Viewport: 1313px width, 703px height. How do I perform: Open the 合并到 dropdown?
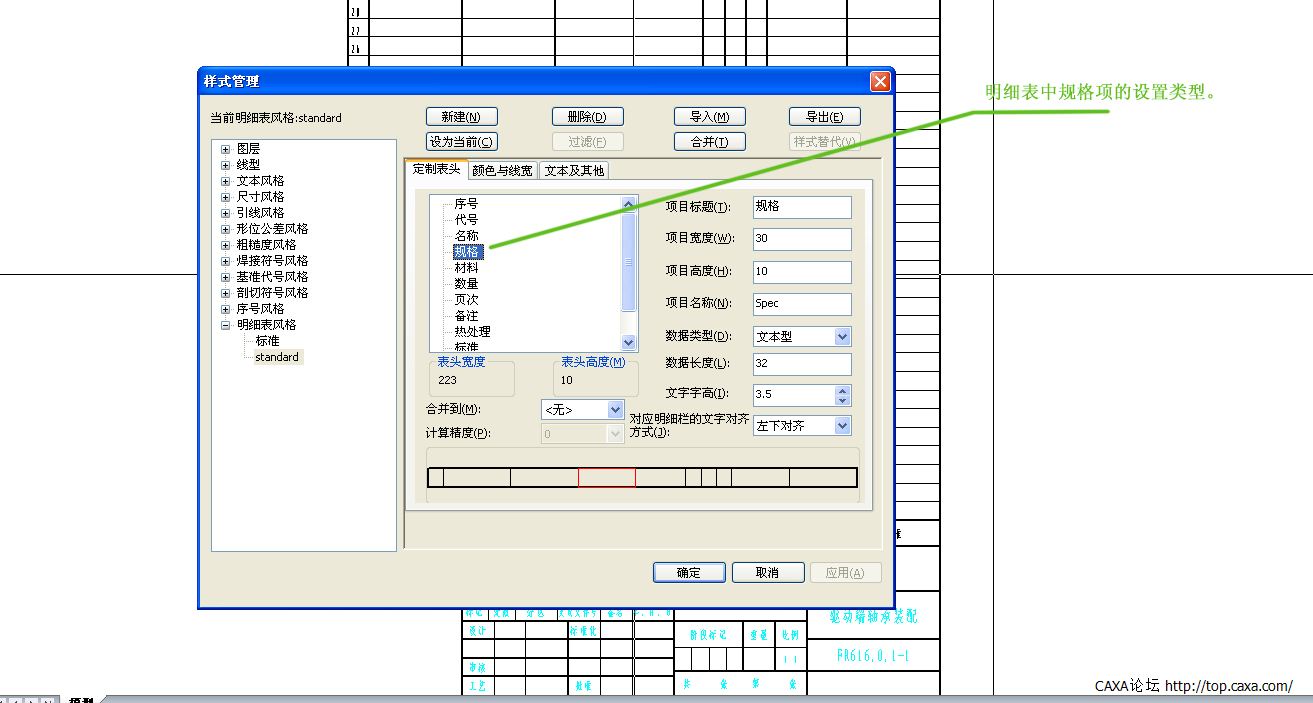[615, 410]
